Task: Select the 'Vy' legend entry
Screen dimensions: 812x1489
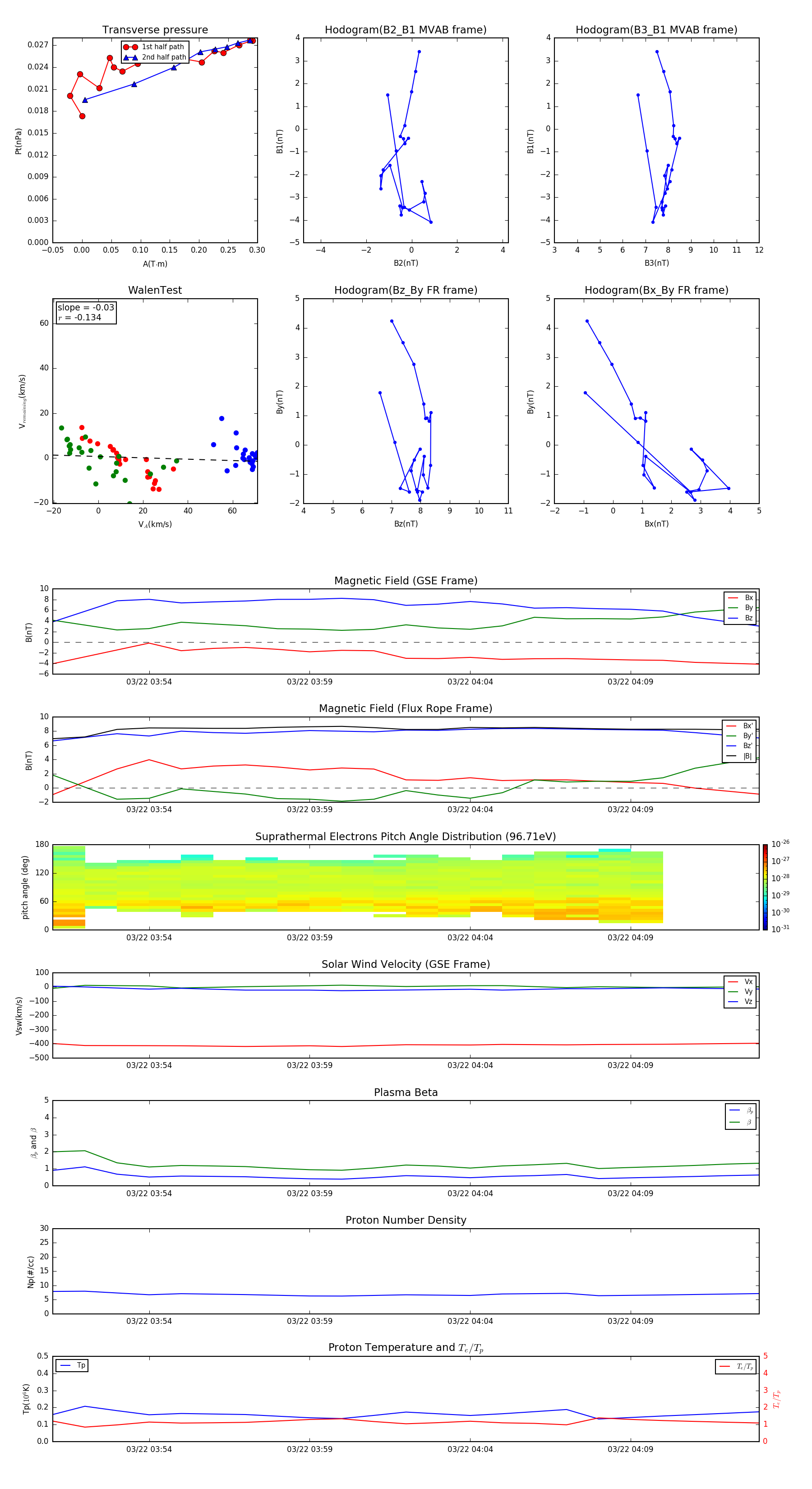Action: 740,992
